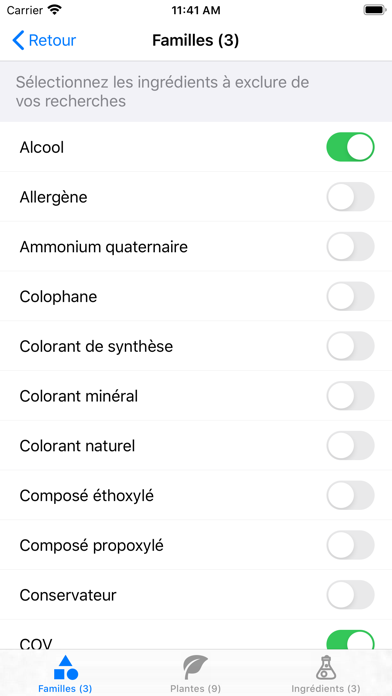
Task: Enable the Allergène toggle
Action: coord(351,197)
